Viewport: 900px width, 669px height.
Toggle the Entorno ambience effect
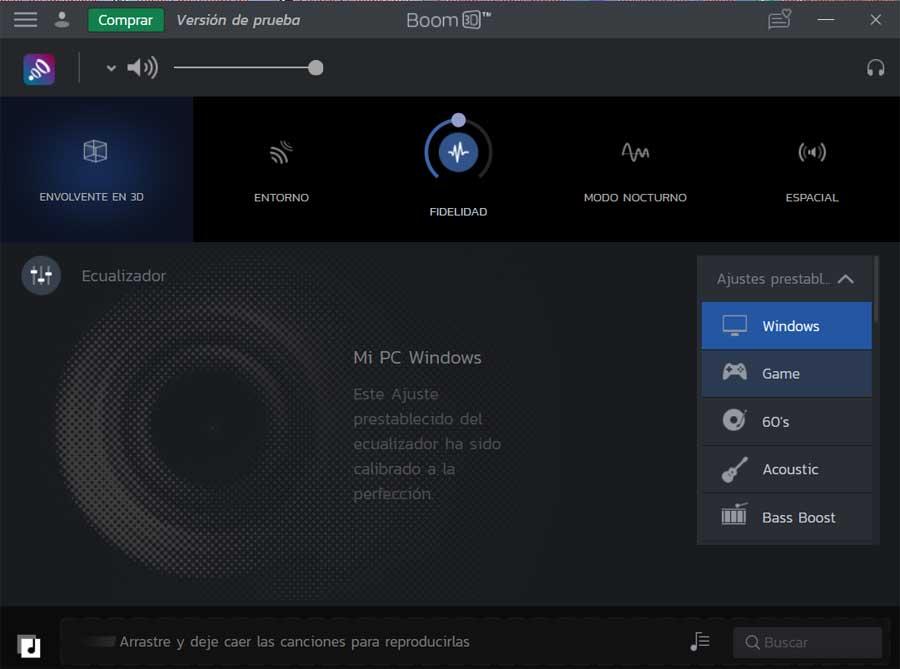[281, 171]
